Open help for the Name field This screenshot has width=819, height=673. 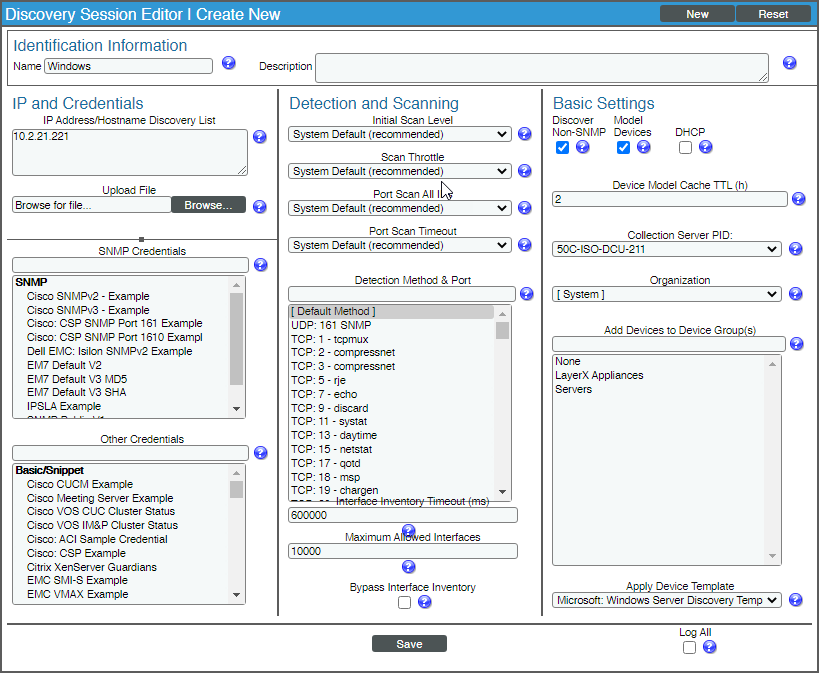[x=229, y=62]
